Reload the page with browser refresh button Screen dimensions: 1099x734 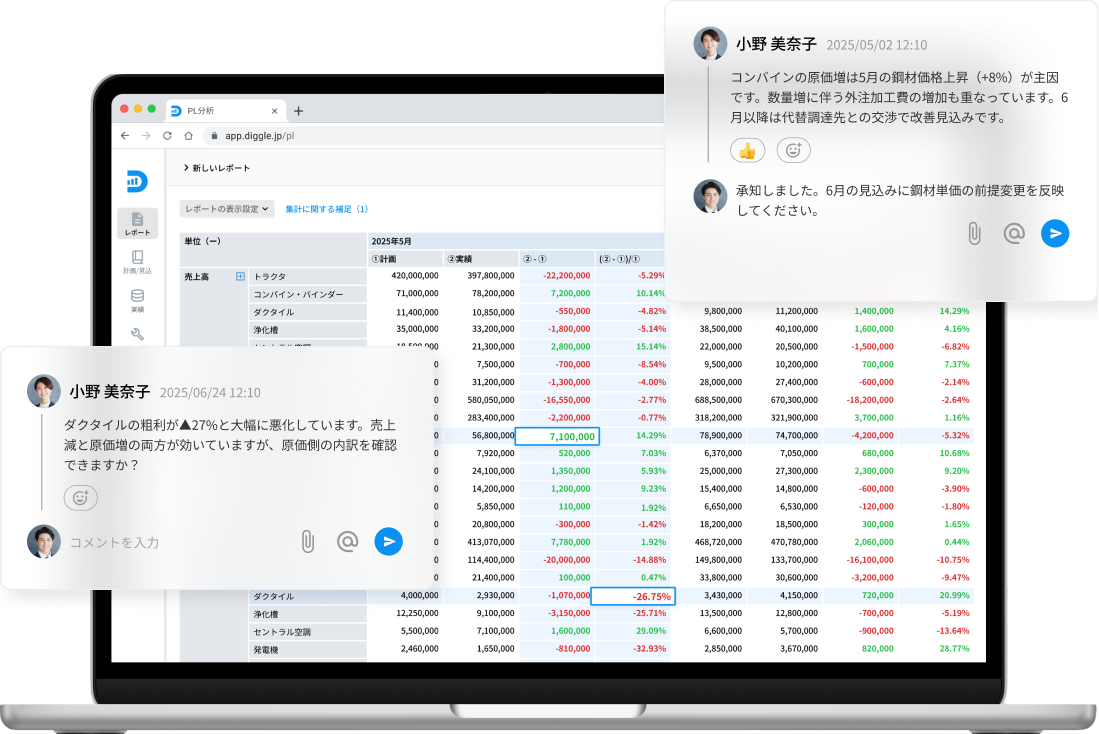(167, 136)
